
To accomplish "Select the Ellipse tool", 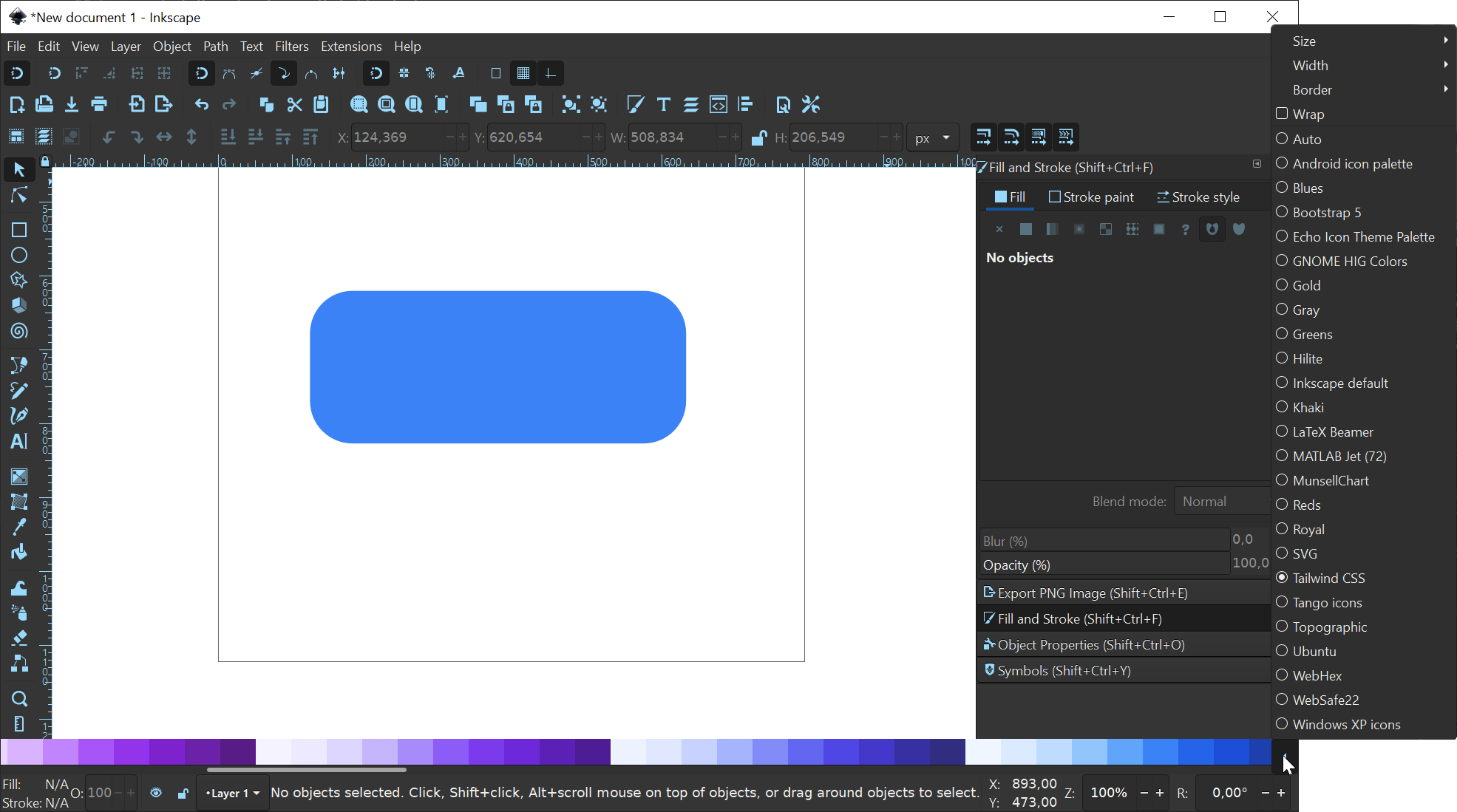I will pyautogui.click(x=19, y=256).
